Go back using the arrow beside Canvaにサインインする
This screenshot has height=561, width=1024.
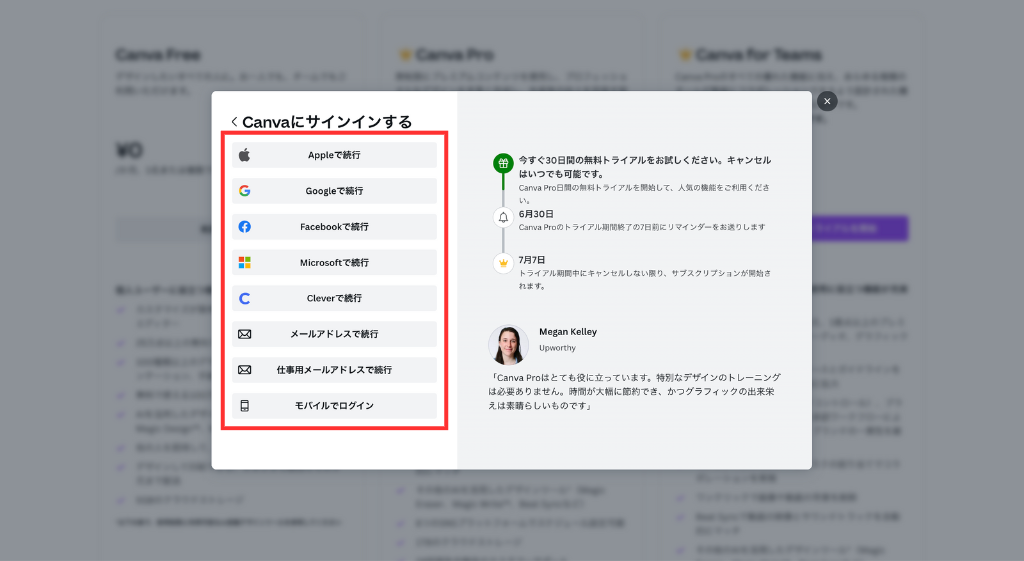pyautogui.click(x=234, y=122)
